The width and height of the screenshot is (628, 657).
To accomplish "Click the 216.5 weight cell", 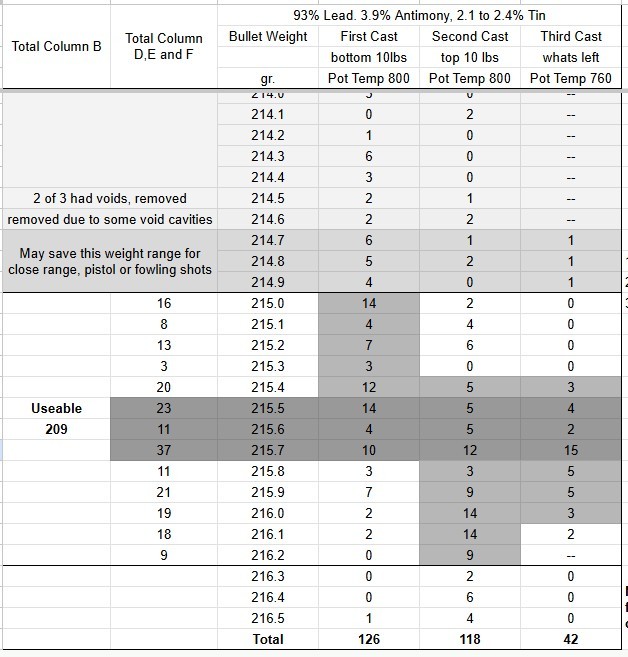I will [268, 618].
